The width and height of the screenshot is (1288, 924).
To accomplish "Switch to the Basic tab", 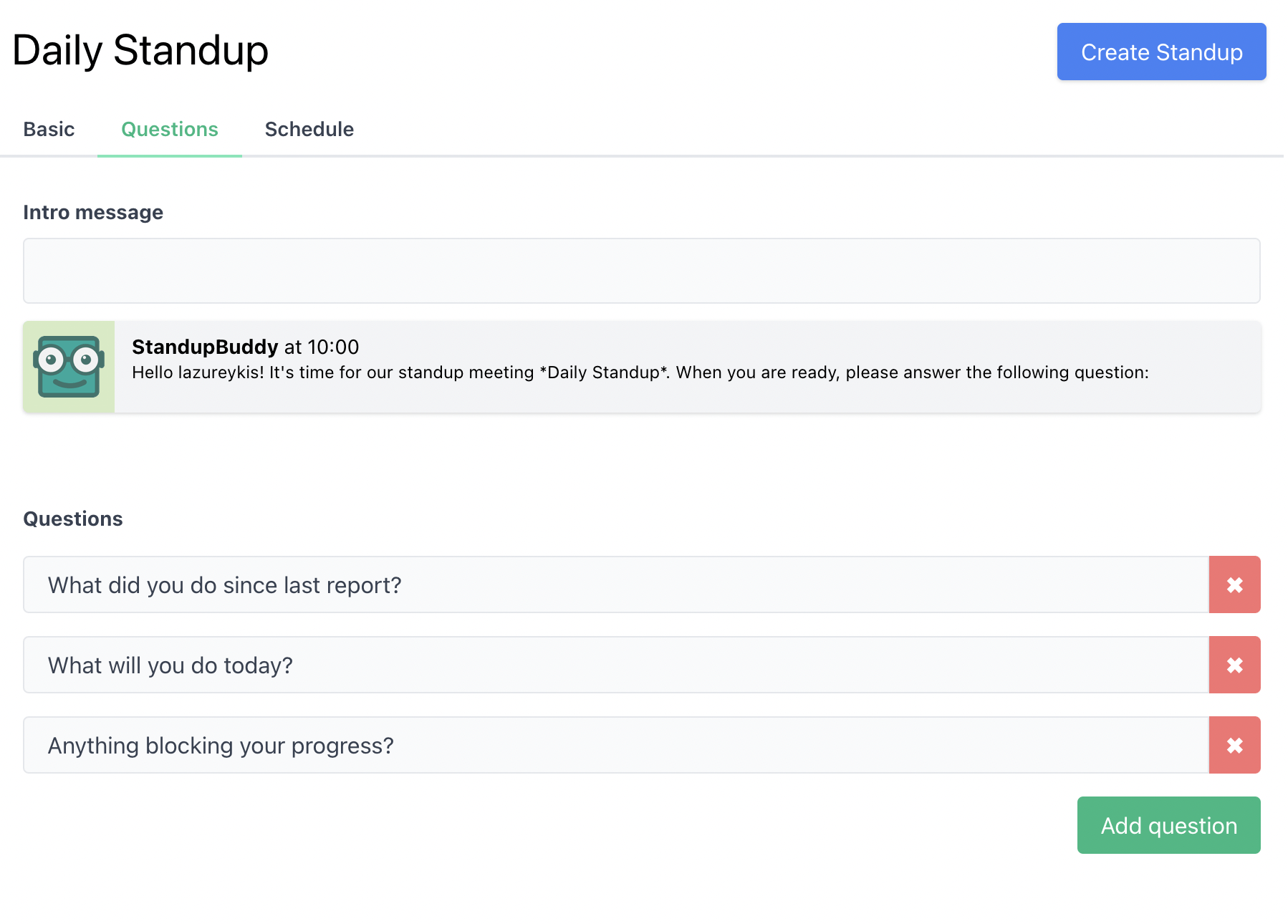I will tap(49, 129).
